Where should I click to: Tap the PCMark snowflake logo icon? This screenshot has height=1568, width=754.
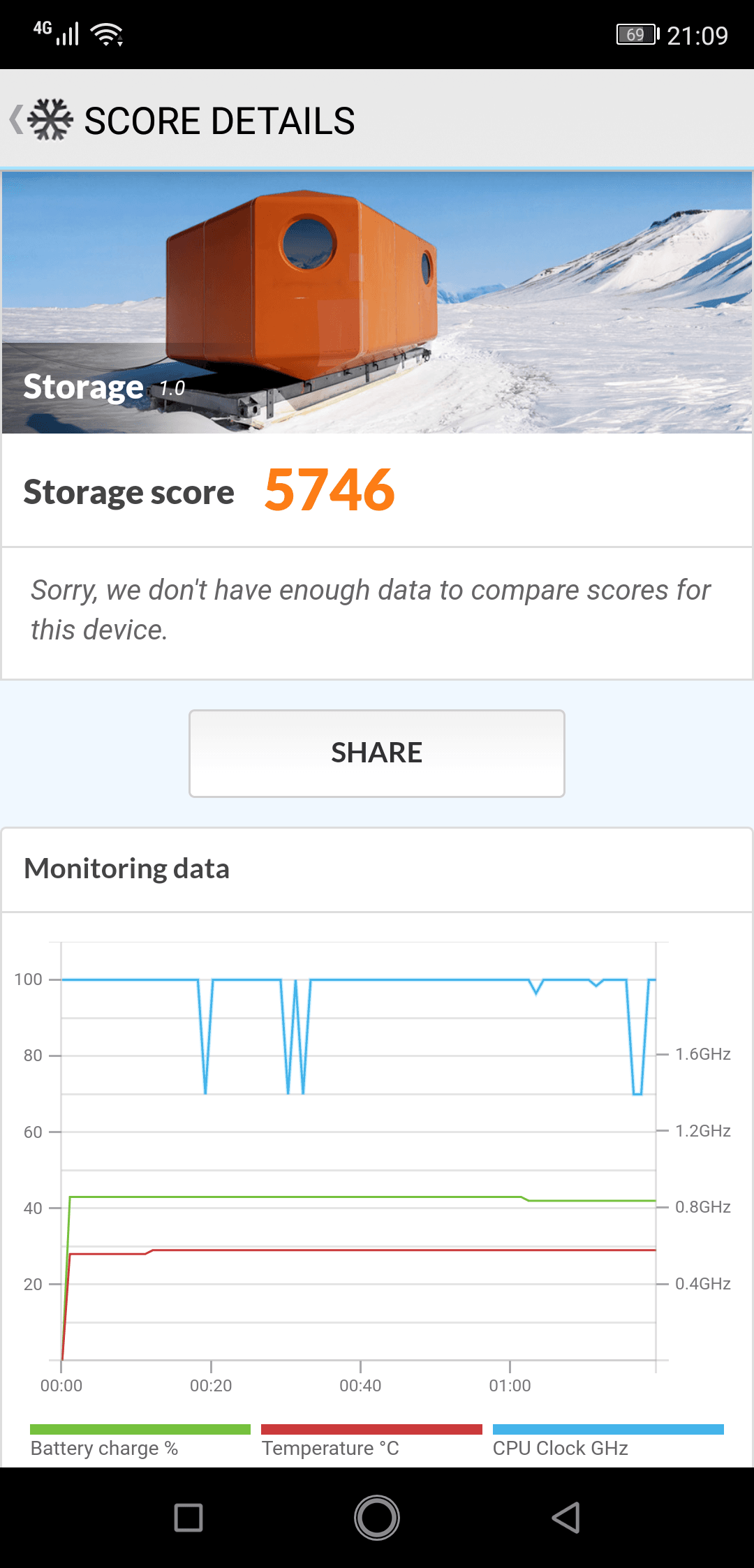(x=50, y=119)
